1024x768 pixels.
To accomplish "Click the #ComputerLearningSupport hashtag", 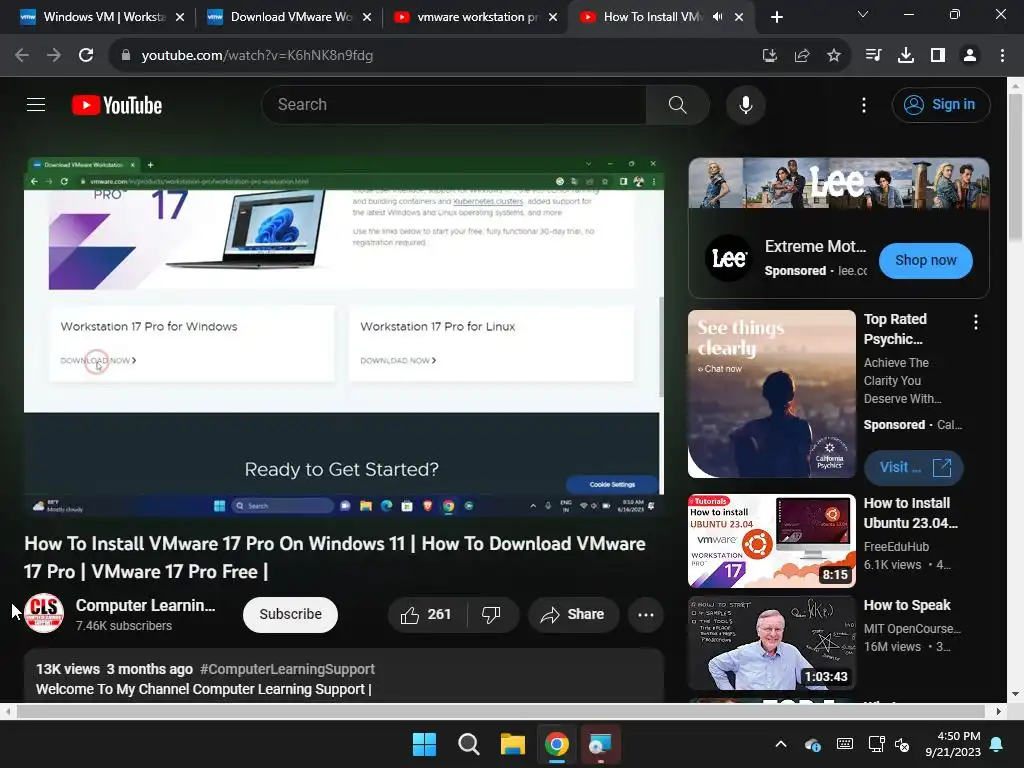I will (287, 669).
